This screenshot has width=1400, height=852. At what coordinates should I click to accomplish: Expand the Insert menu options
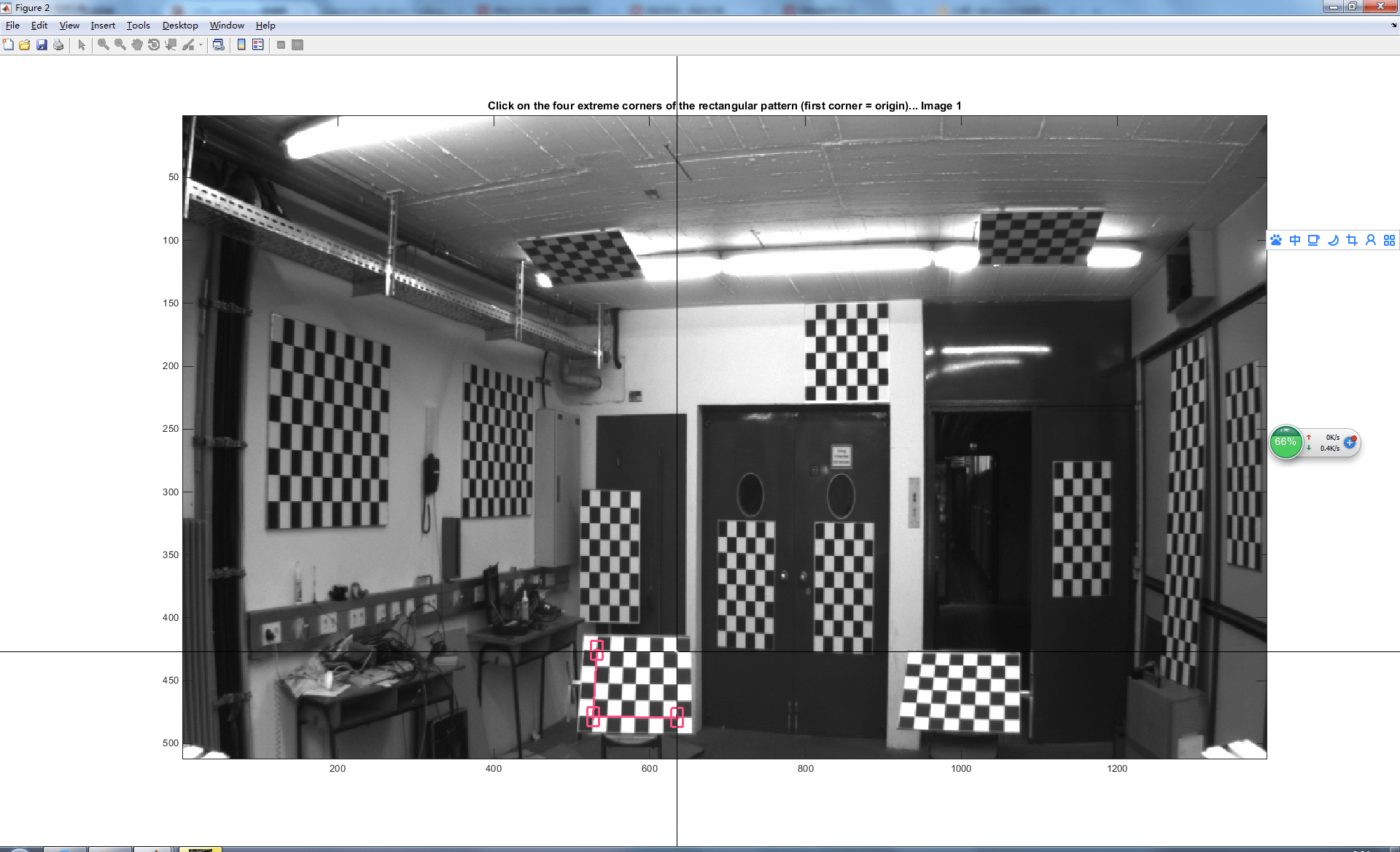[x=103, y=25]
